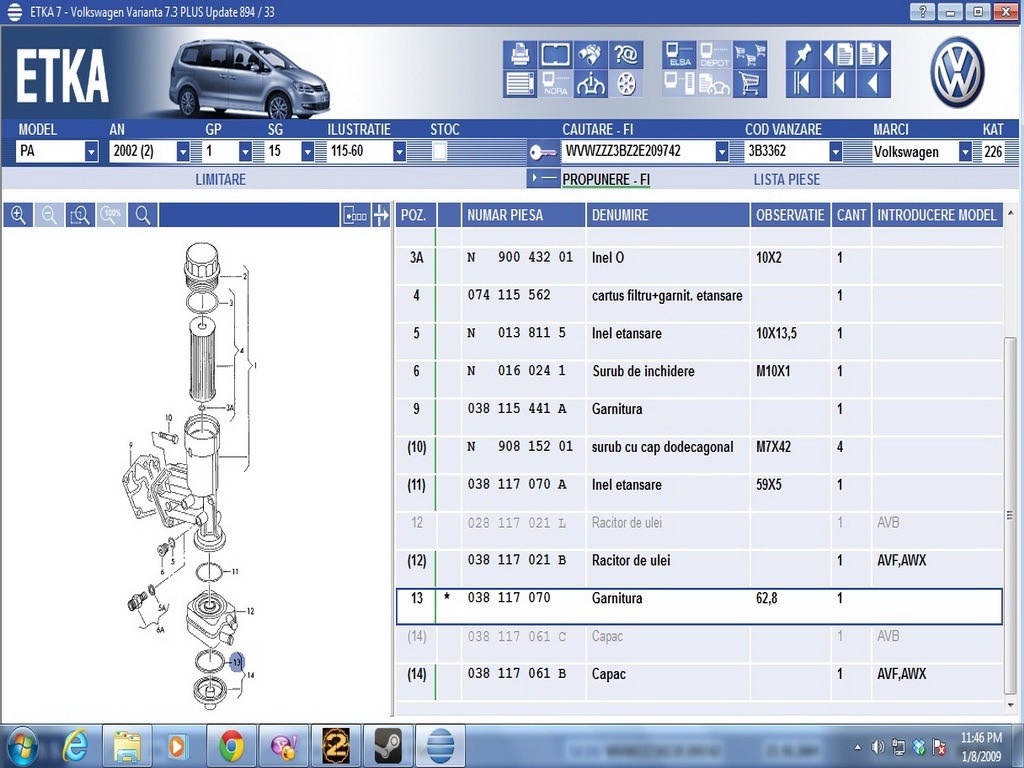Viewport: 1024px width, 768px height.
Task: Expand the PROPUNERE - FI arrow
Action: pyautogui.click(x=543, y=178)
